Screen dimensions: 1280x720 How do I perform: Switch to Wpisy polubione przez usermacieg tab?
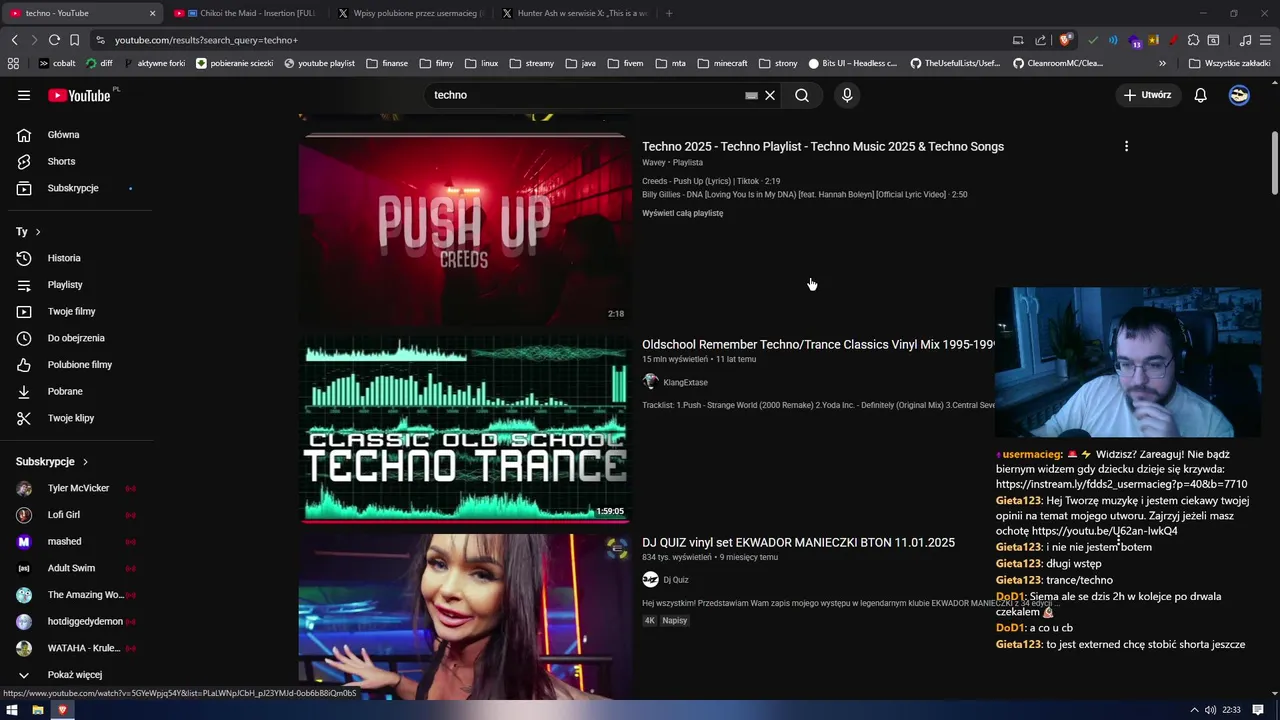[410, 13]
